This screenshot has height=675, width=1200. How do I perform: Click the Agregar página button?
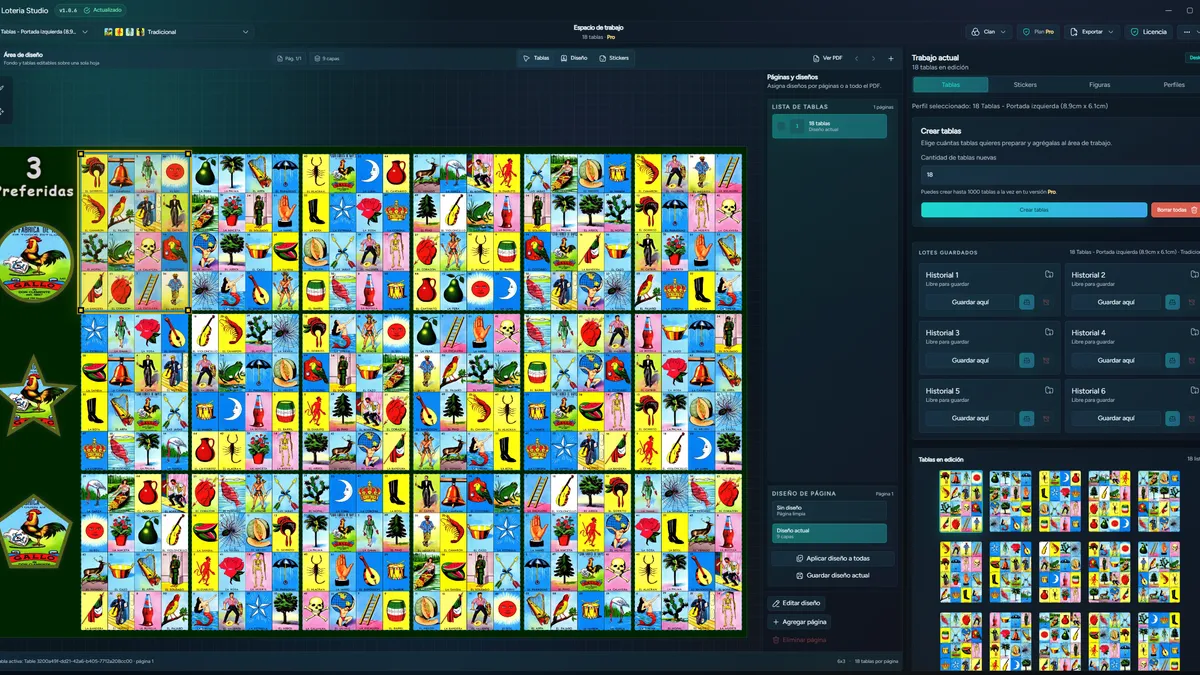tap(799, 622)
